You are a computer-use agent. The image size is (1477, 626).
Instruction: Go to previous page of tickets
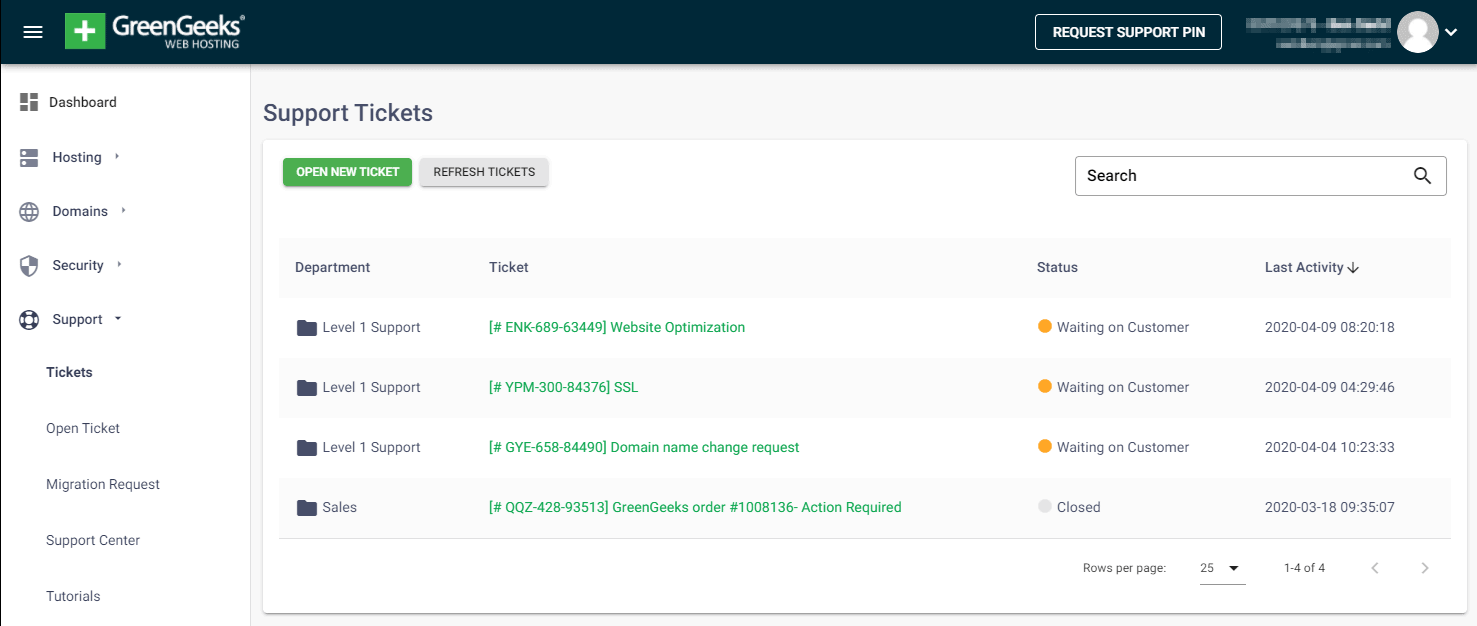click(1375, 568)
